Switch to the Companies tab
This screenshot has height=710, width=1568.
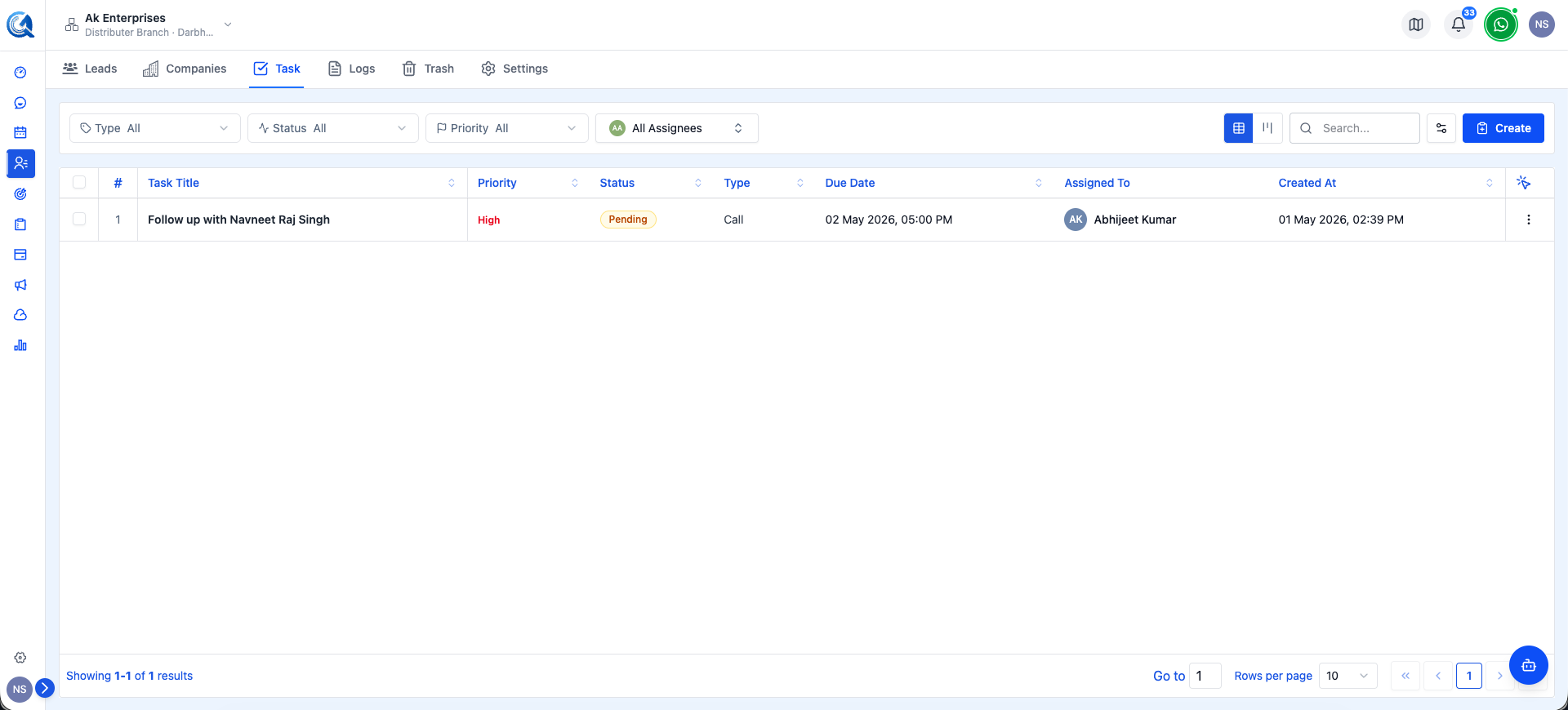pyautogui.click(x=185, y=69)
